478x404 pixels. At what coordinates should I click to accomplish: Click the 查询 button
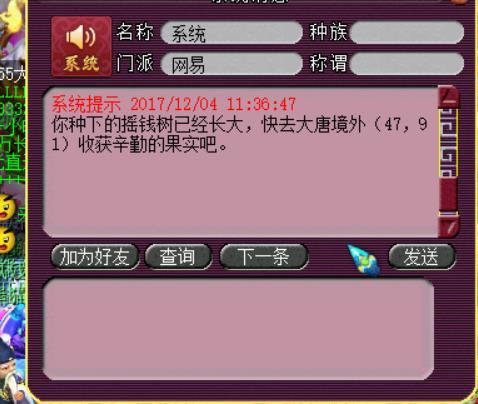(178, 257)
